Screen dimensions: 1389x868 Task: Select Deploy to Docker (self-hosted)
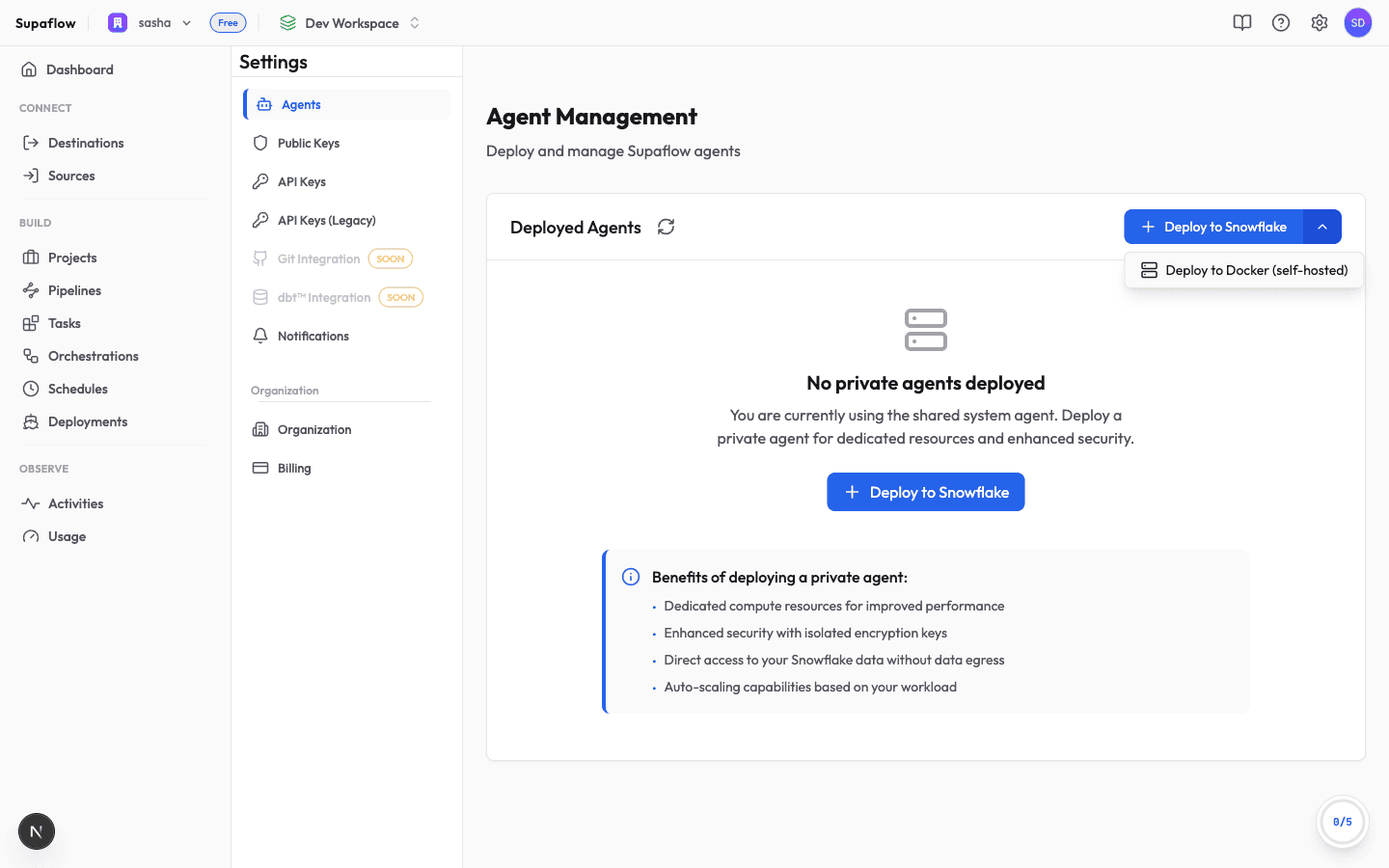click(x=1244, y=270)
